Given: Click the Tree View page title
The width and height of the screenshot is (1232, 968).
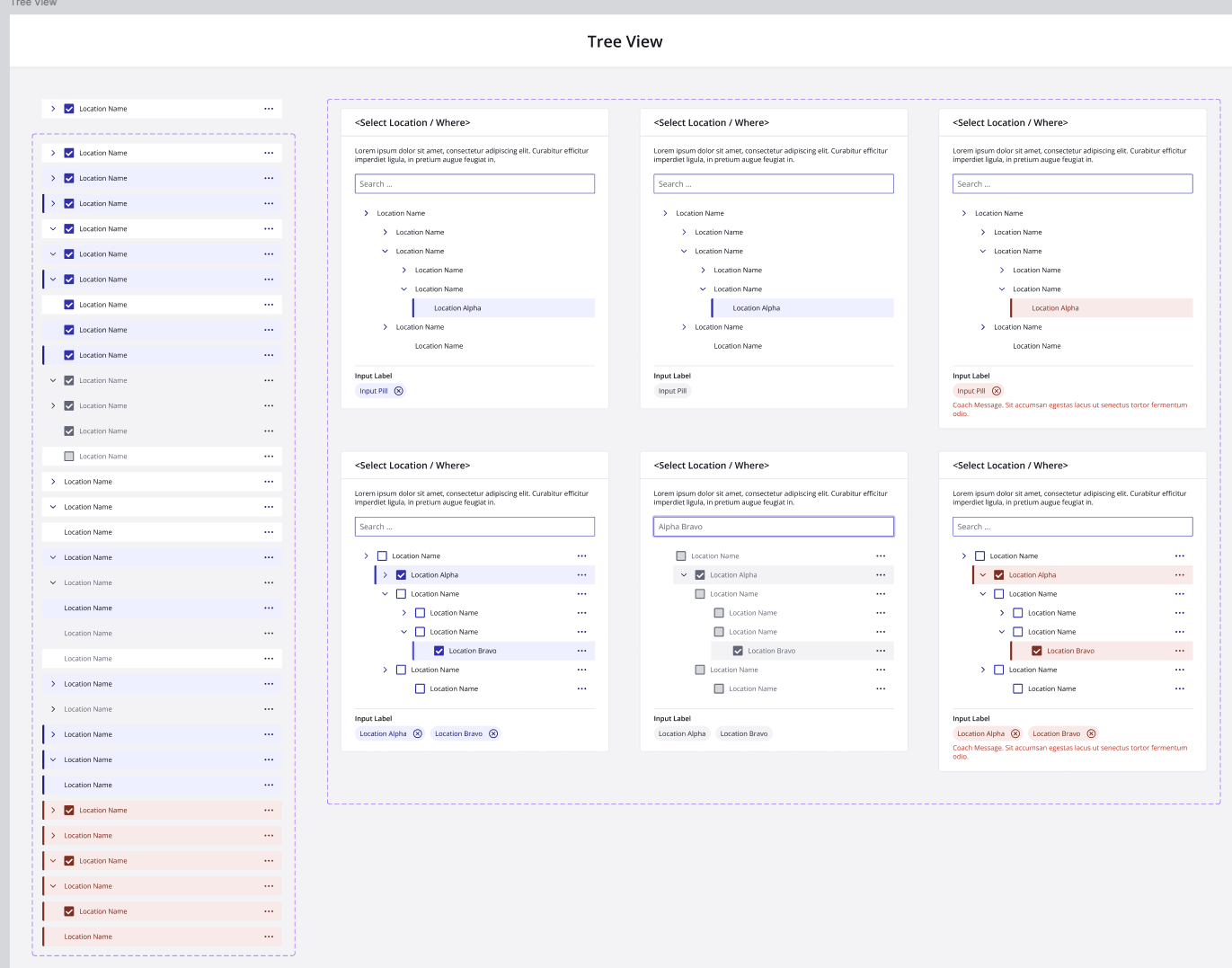Looking at the screenshot, I should [x=625, y=41].
